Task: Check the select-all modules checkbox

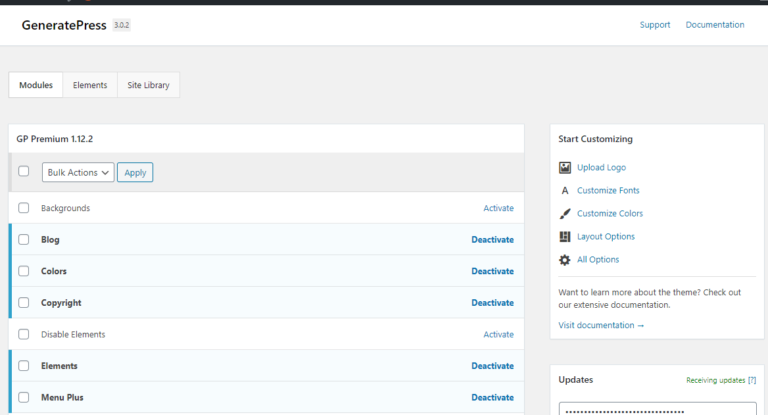Action: click(24, 171)
